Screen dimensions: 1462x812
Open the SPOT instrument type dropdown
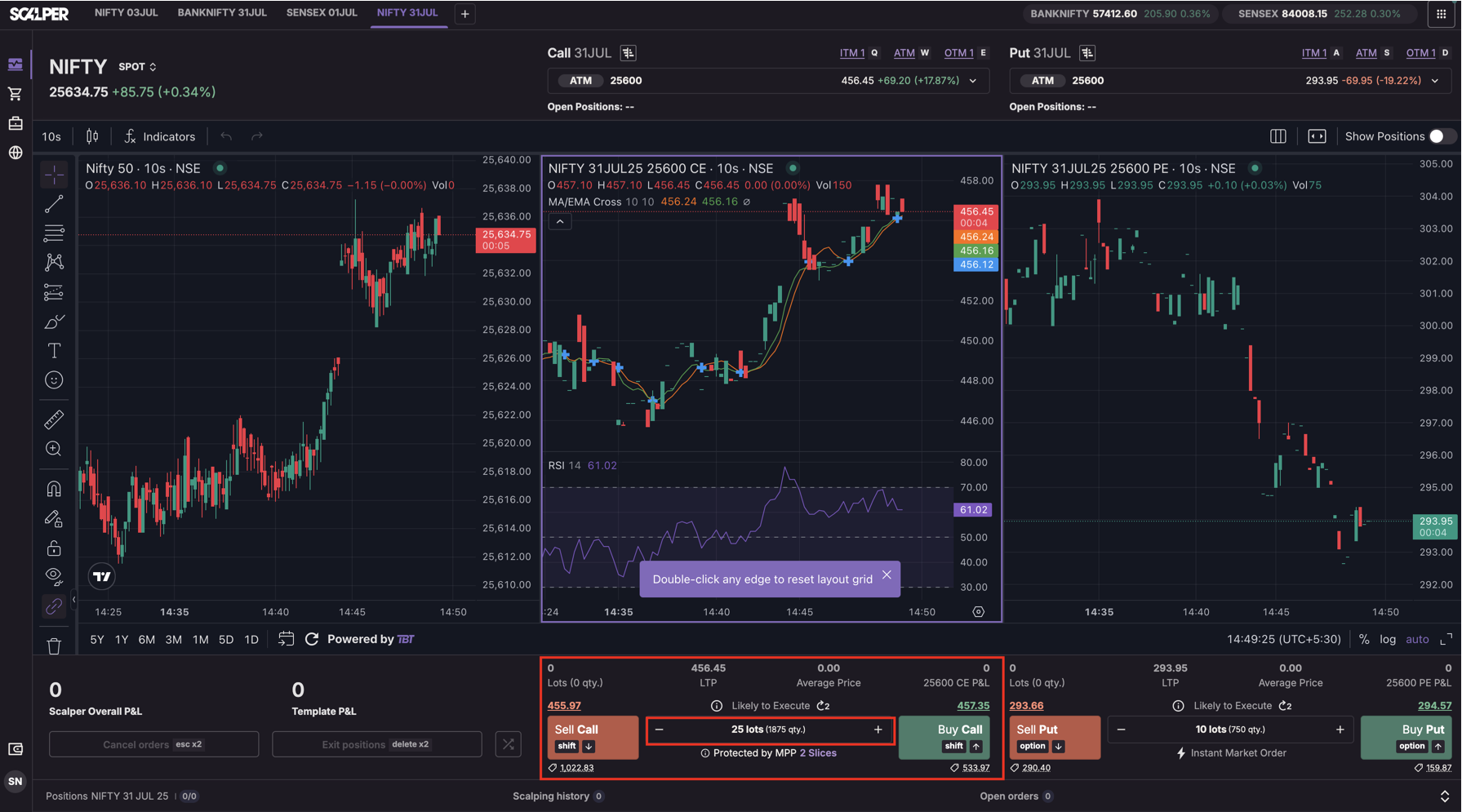coord(137,67)
